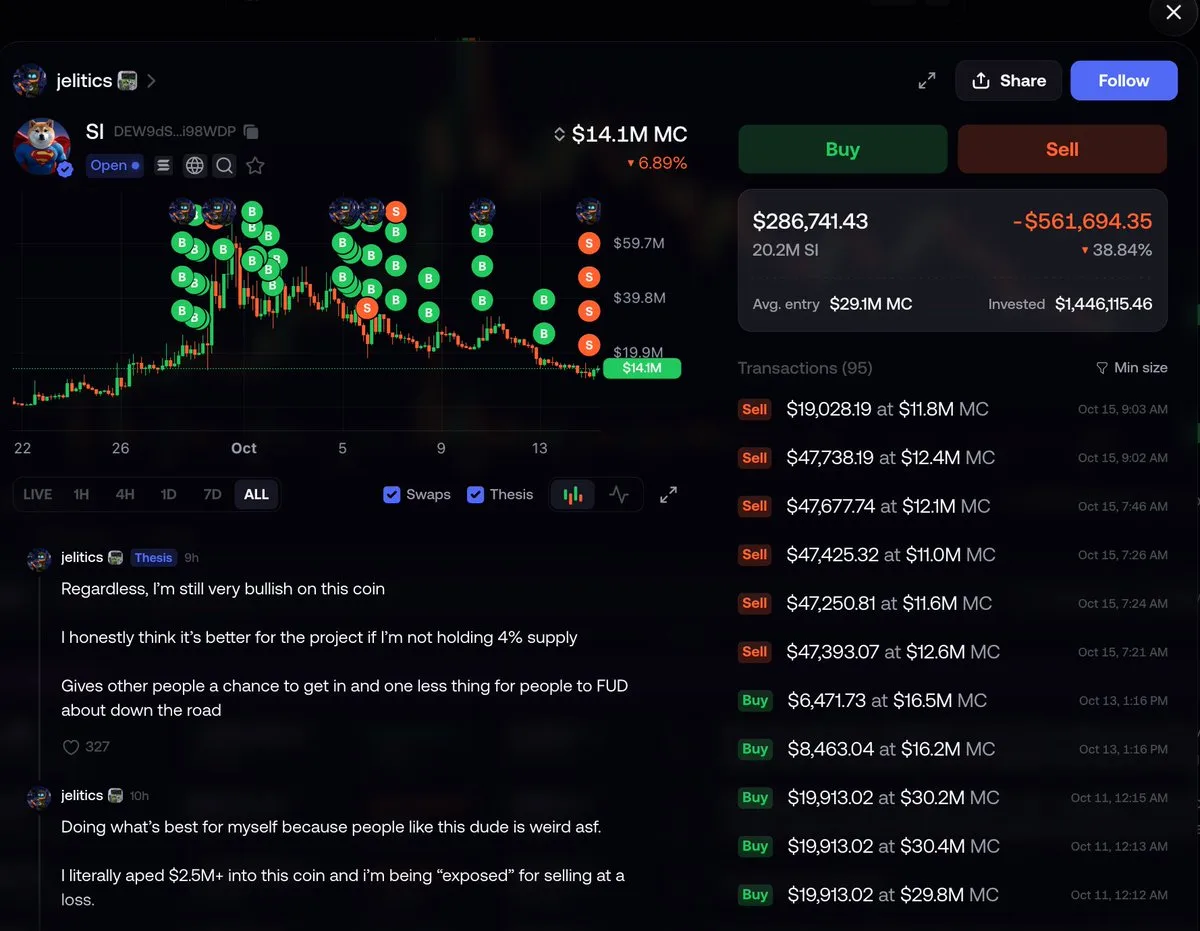Screen dimensions: 1200x931
Task: Switch to candlestick chart view
Action: pos(573,494)
